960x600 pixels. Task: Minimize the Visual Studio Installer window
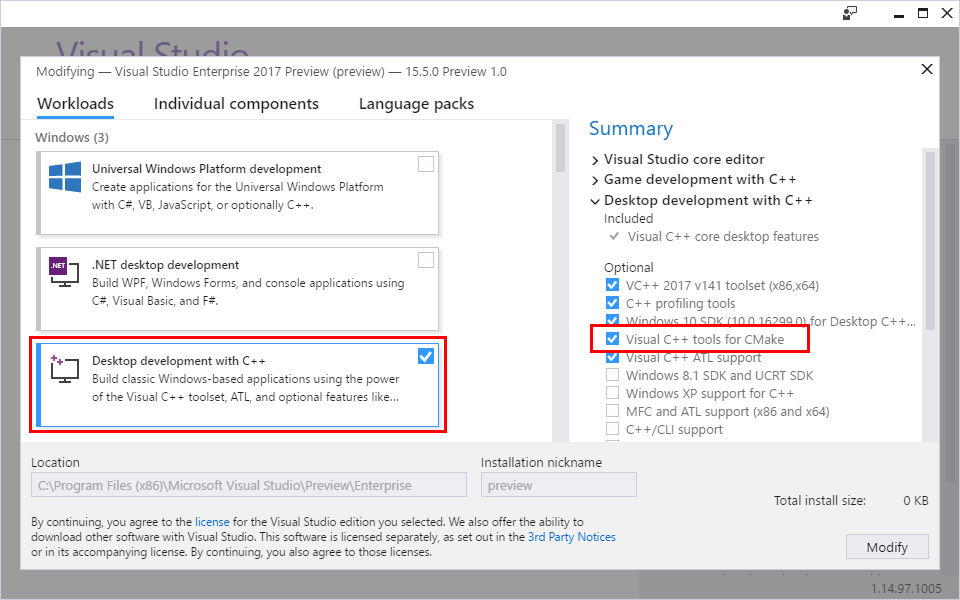click(x=899, y=14)
